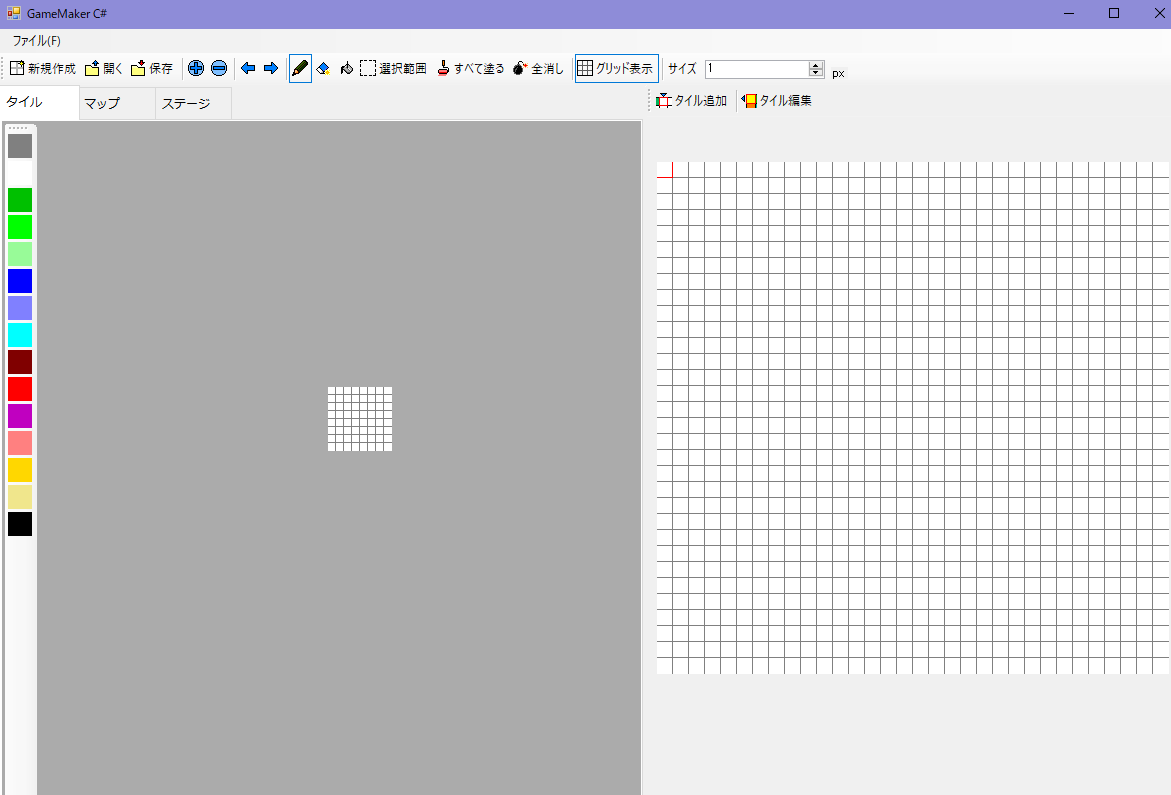Select the paint bucket fill tool

coord(347,69)
